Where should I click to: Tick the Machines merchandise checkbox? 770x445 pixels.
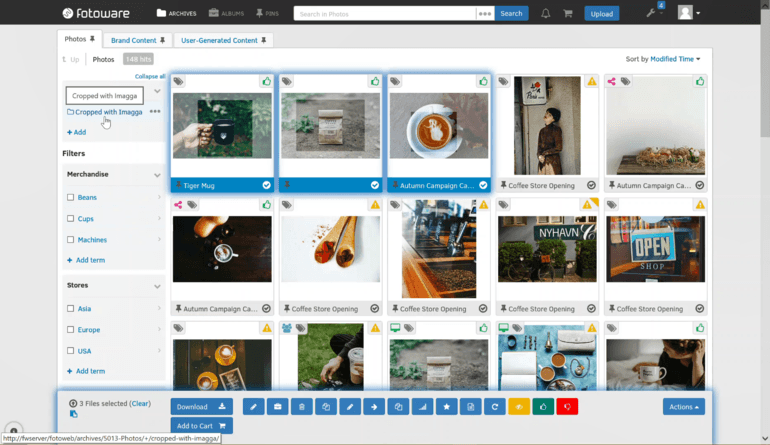[x=71, y=240]
